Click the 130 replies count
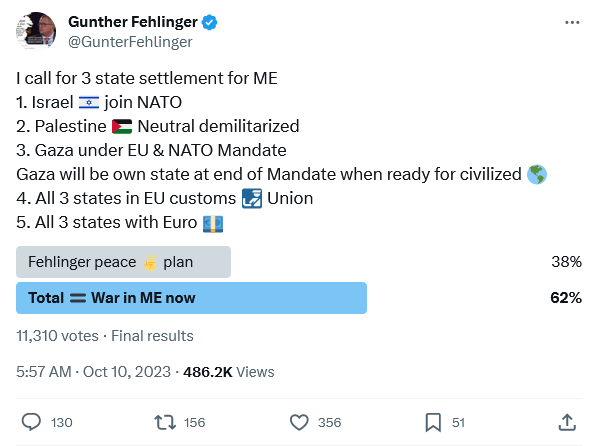The height and width of the screenshot is (446, 598). tap(61, 423)
